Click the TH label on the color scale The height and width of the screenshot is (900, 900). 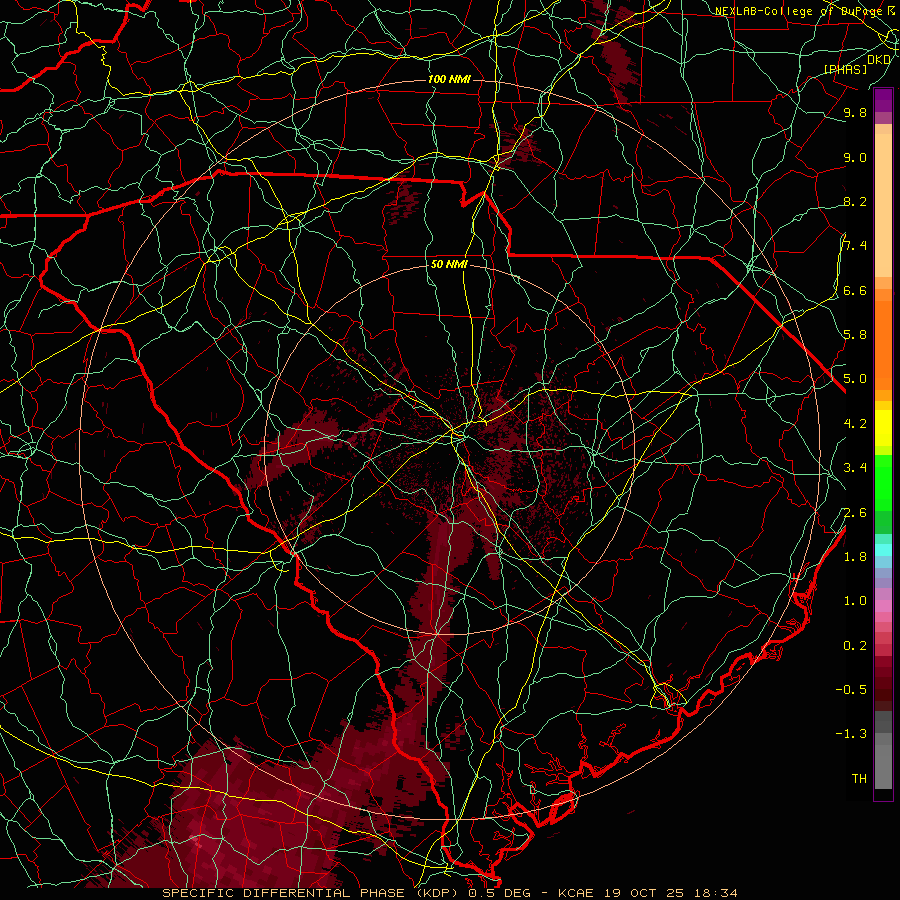859,779
